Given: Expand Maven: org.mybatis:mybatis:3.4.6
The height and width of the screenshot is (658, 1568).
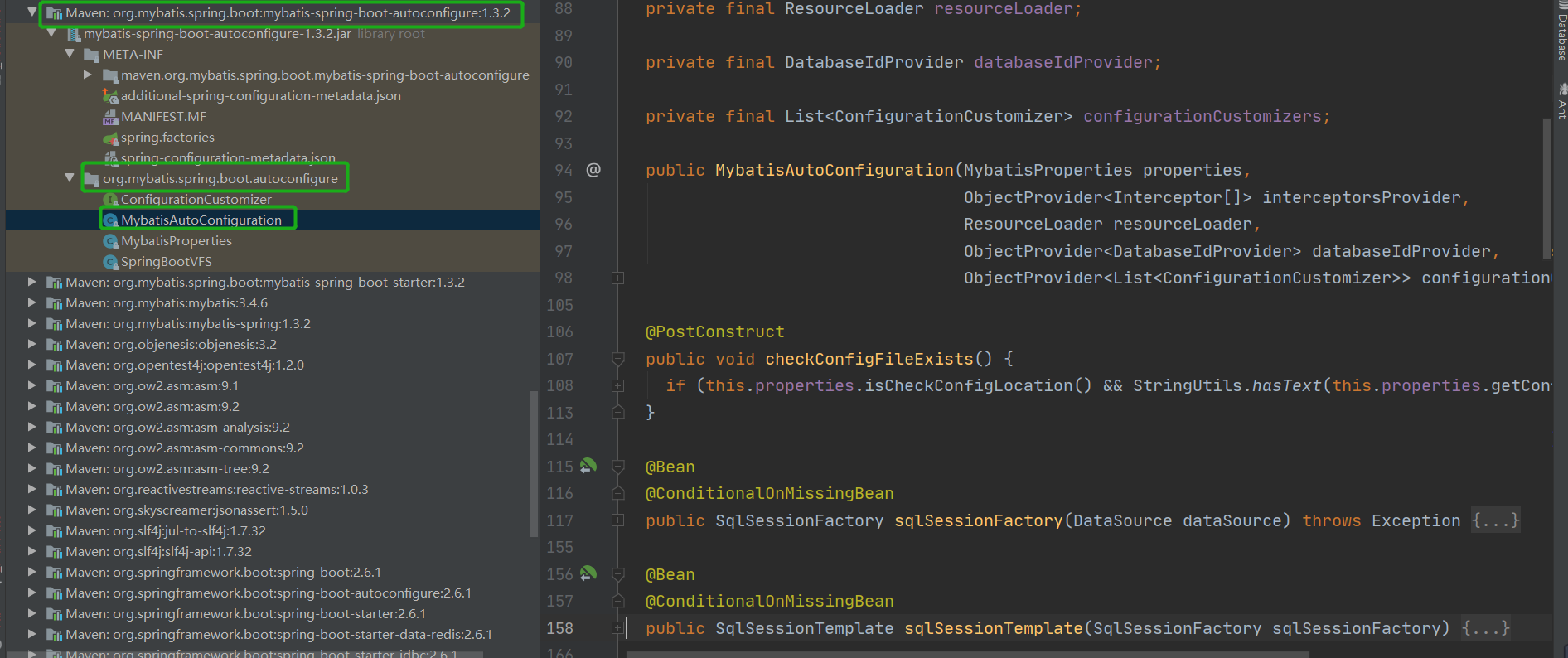Looking at the screenshot, I should [x=31, y=302].
